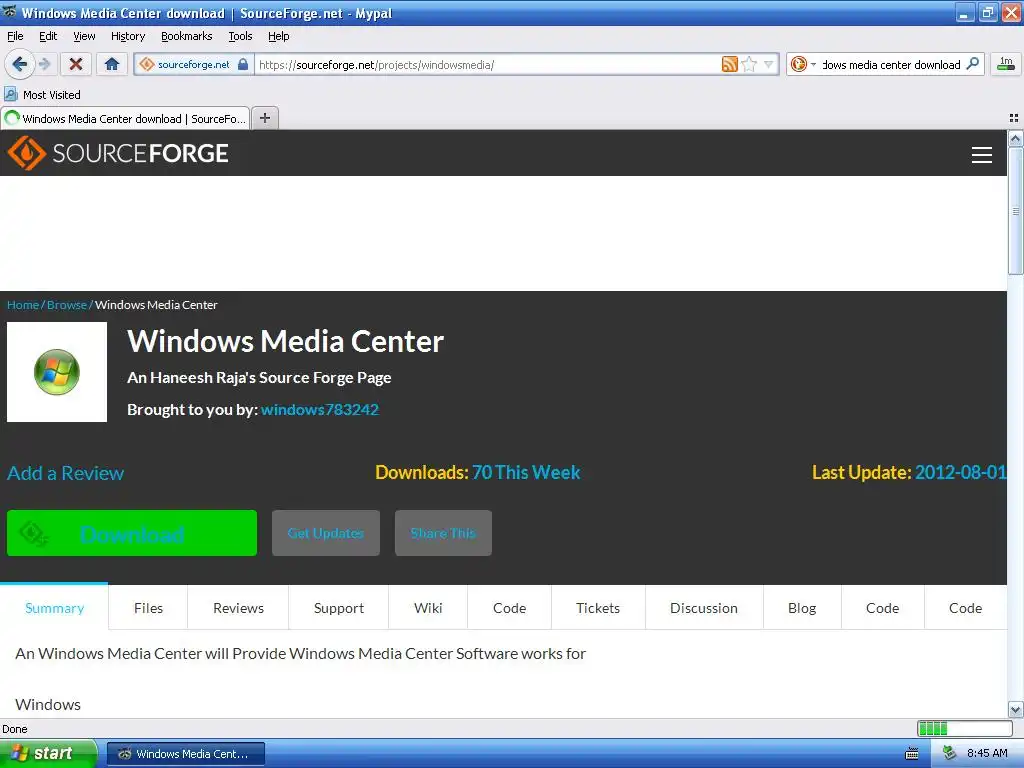Open the windows783242 author link
1024x768 pixels.
point(320,409)
